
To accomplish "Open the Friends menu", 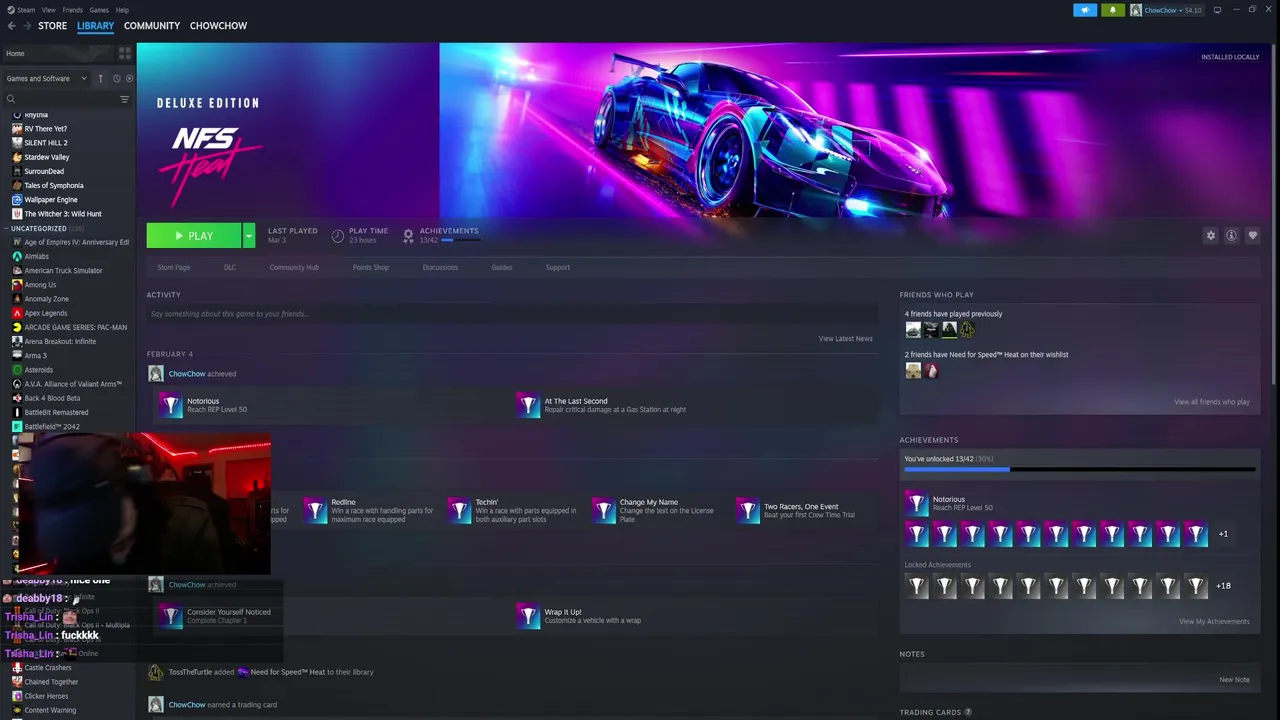I will click(73, 10).
